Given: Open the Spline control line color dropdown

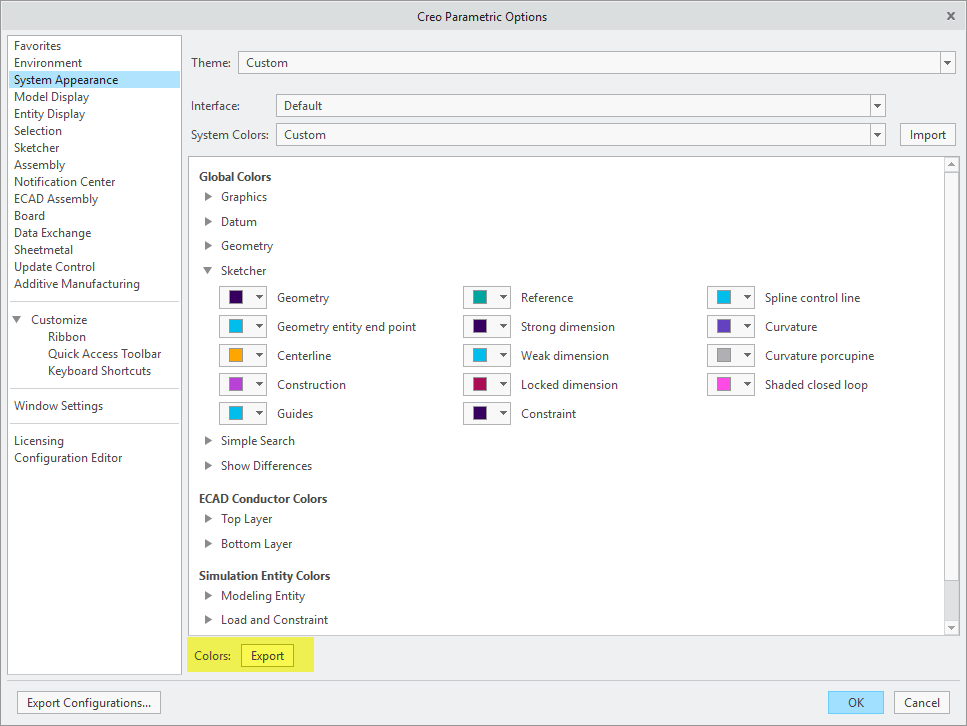Looking at the screenshot, I should [747, 298].
